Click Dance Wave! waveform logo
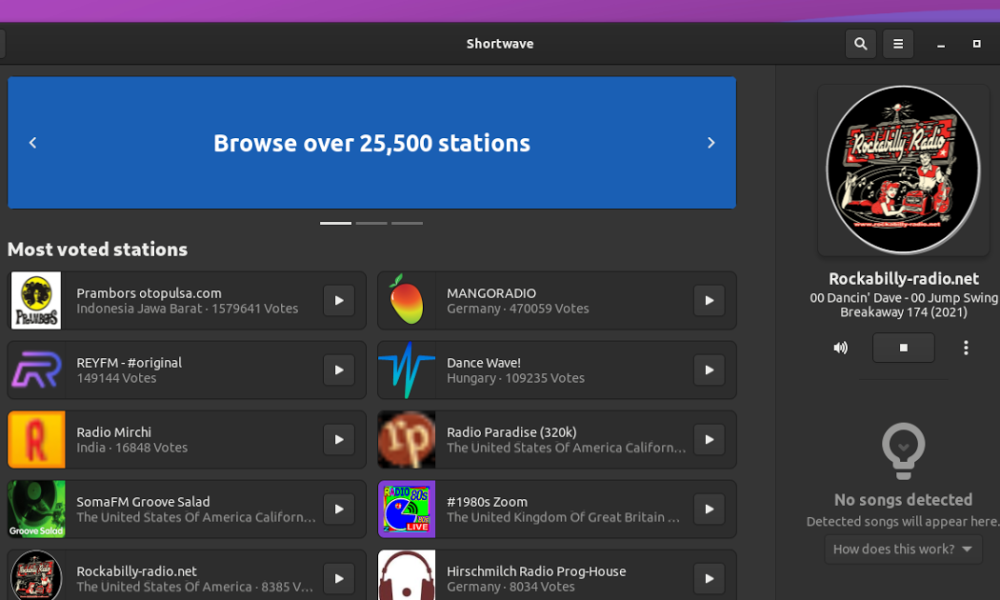 point(406,370)
